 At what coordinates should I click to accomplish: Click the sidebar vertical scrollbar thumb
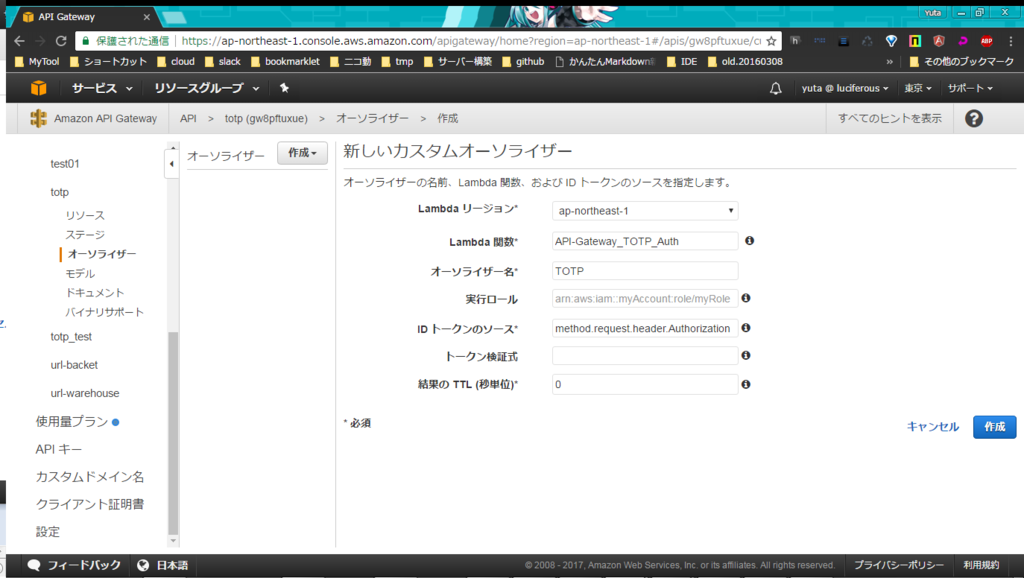click(x=173, y=433)
